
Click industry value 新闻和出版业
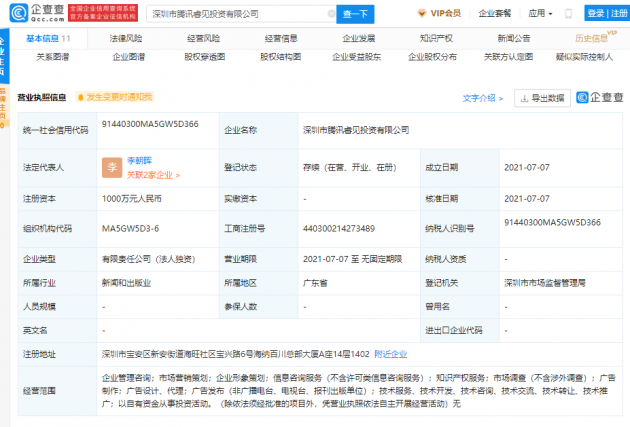pos(126,283)
